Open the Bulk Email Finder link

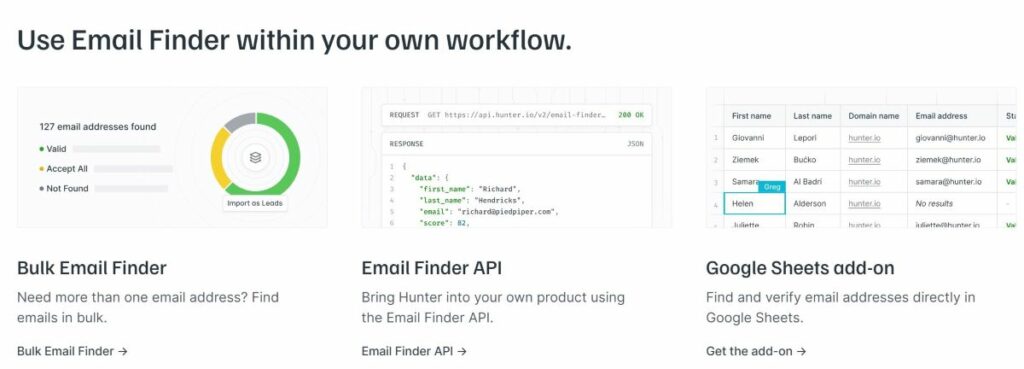tap(72, 351)
